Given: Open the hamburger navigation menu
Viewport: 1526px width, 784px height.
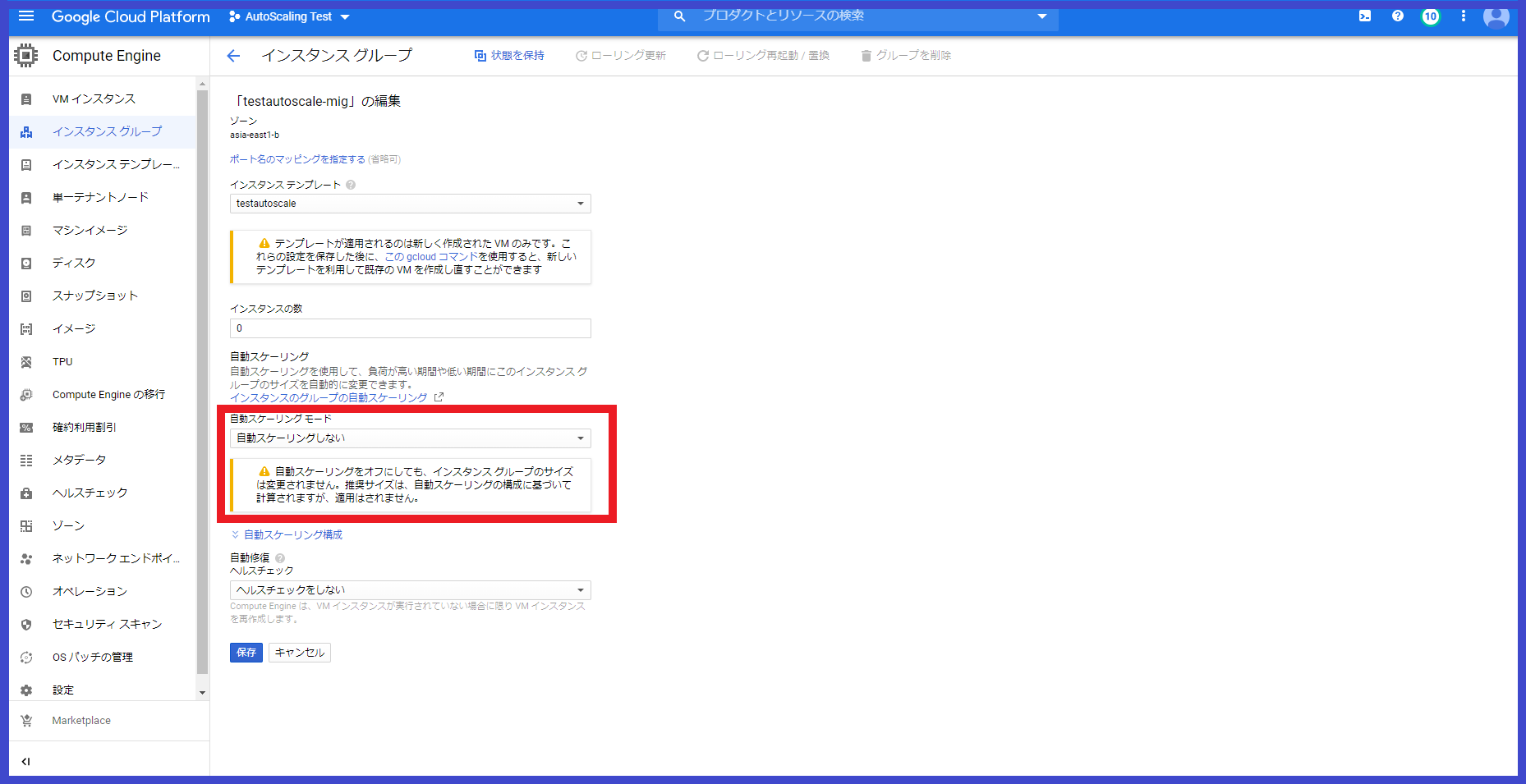Looking at the screenshot, I should pos(26,16).
